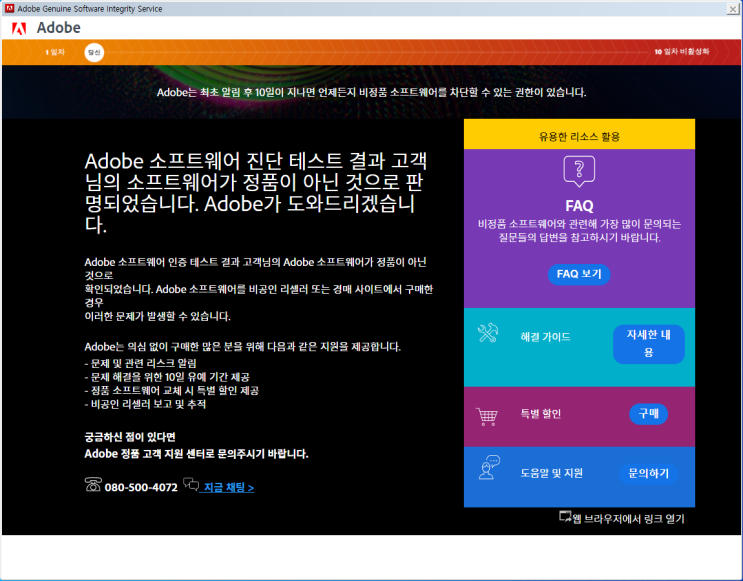This screenshot has width=743, height=581.
Task: Close the Adobe Genuine Software Integrity Service window
Action: [x=733, y=9]
